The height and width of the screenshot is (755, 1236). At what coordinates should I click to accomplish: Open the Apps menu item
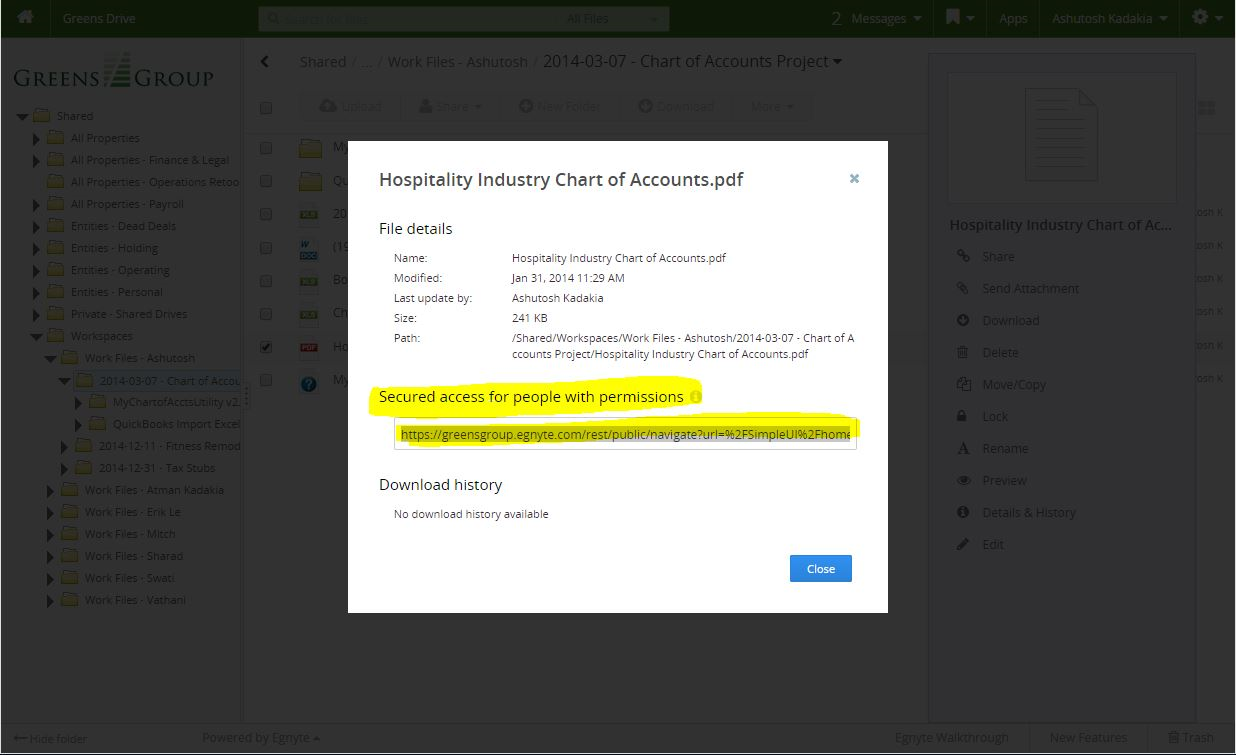(x=1013, y=18)
